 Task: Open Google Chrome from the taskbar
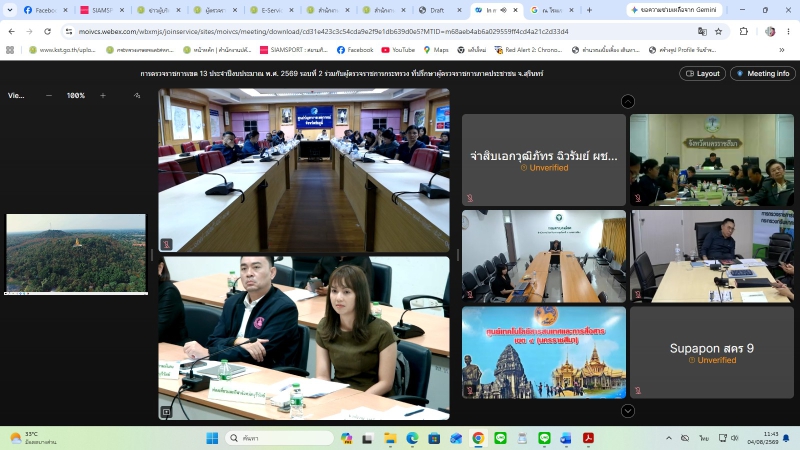(x=478, y=438)
